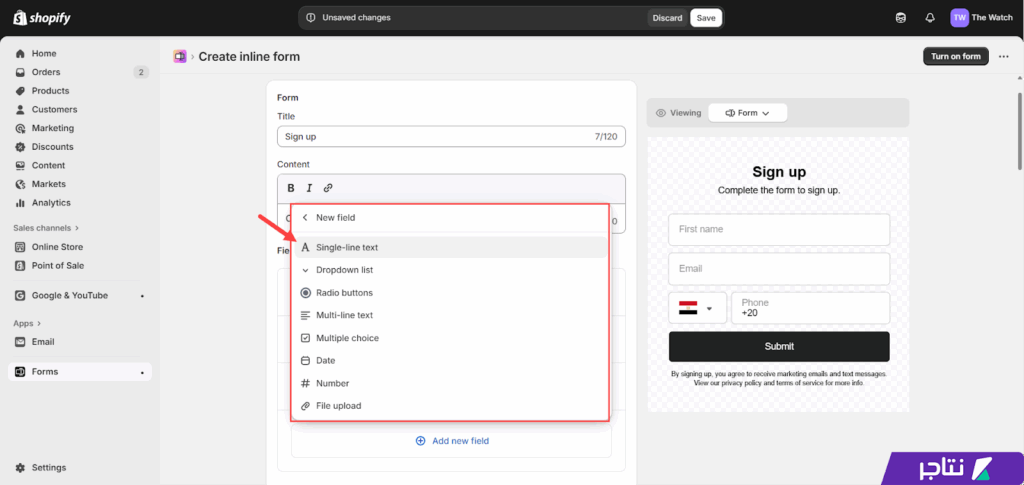Click the Forms app icon in breadcrumb

tap(180, 57)
